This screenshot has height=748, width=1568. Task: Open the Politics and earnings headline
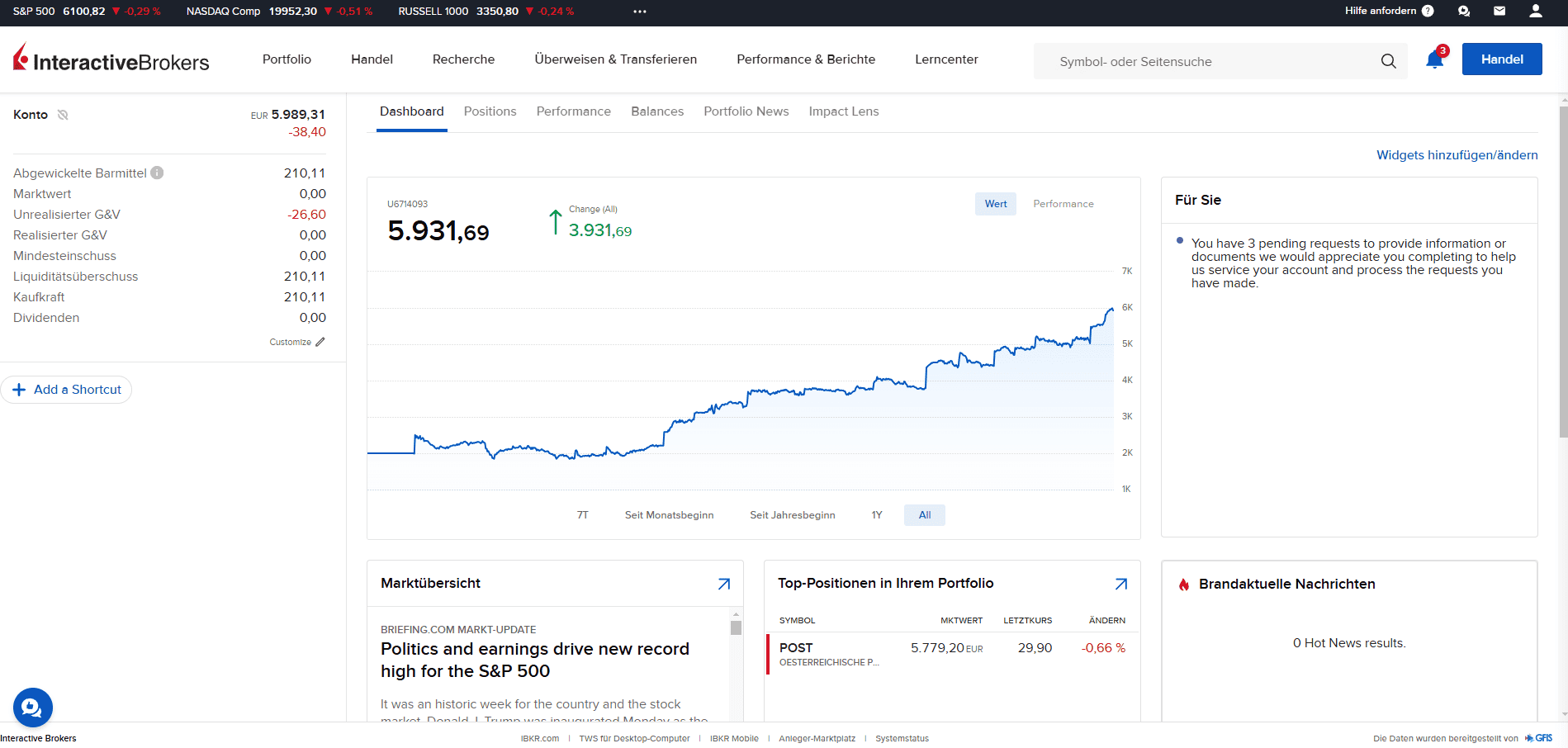(x=535, y=660)
